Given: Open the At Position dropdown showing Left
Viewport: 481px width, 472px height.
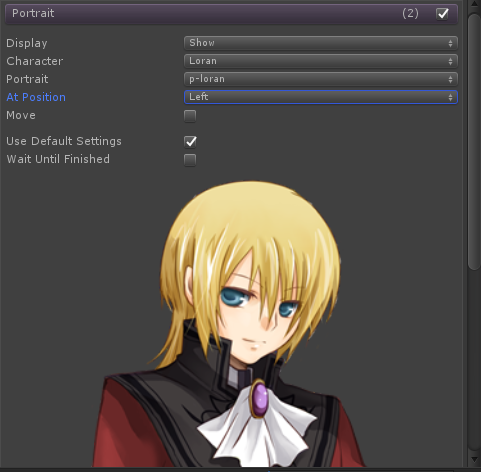Looking at the screenshot, I should pos(321,97).
